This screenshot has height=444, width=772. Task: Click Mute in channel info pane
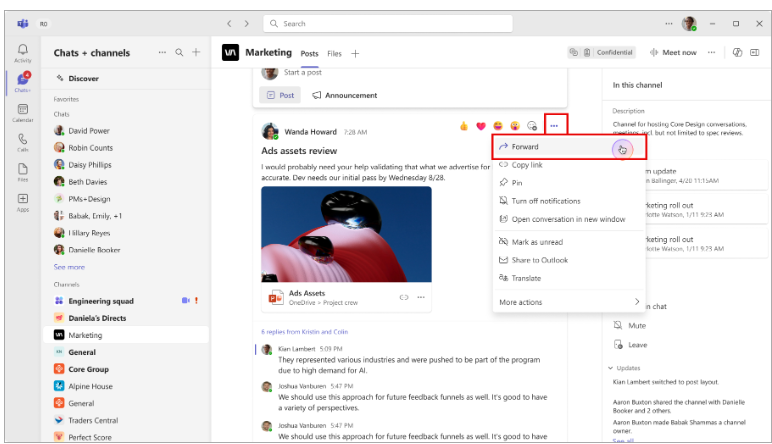click(x=630, y=325)
